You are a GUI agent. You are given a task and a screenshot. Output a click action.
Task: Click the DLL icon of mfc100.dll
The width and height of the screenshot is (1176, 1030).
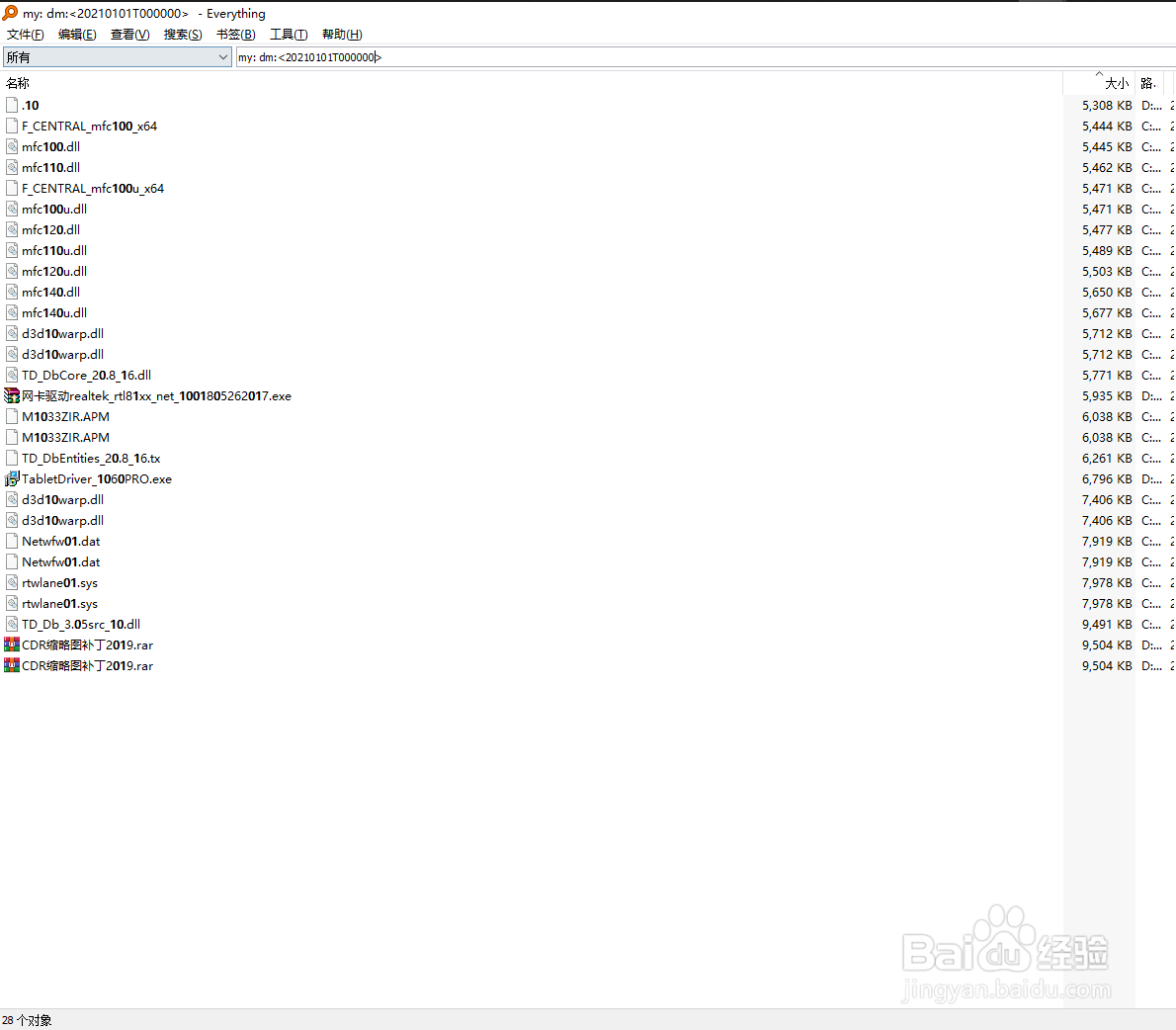click(11, 147)
